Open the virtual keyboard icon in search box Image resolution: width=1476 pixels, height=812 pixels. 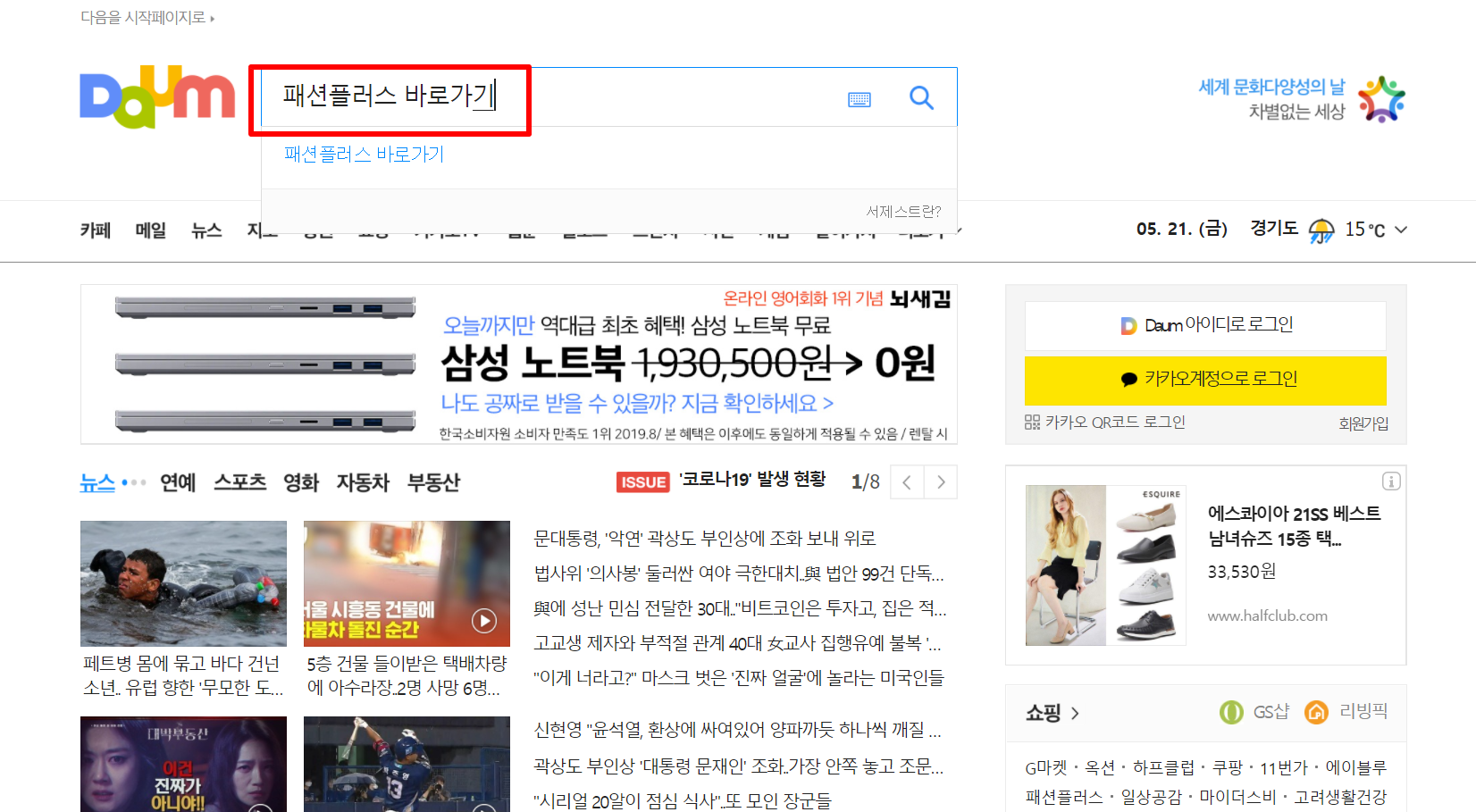coord(860,99)
